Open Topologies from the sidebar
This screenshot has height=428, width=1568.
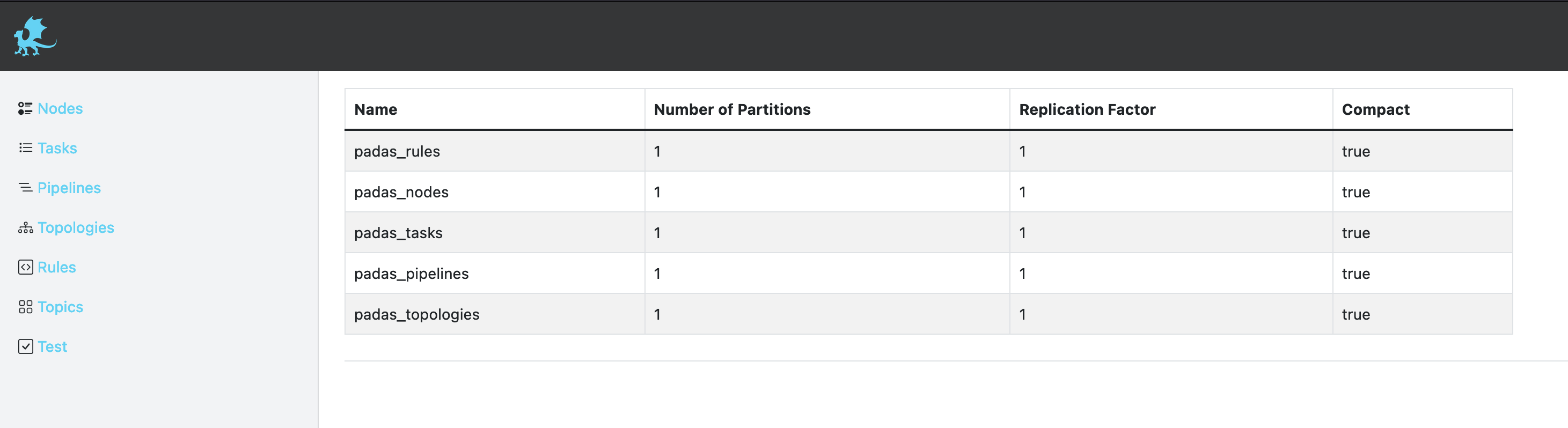[x=76, y=227]
